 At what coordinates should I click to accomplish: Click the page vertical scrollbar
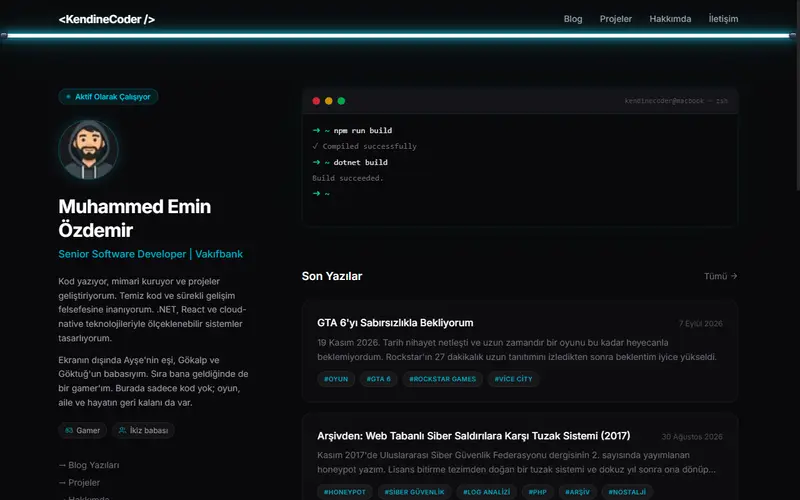(x=797, y=96)
